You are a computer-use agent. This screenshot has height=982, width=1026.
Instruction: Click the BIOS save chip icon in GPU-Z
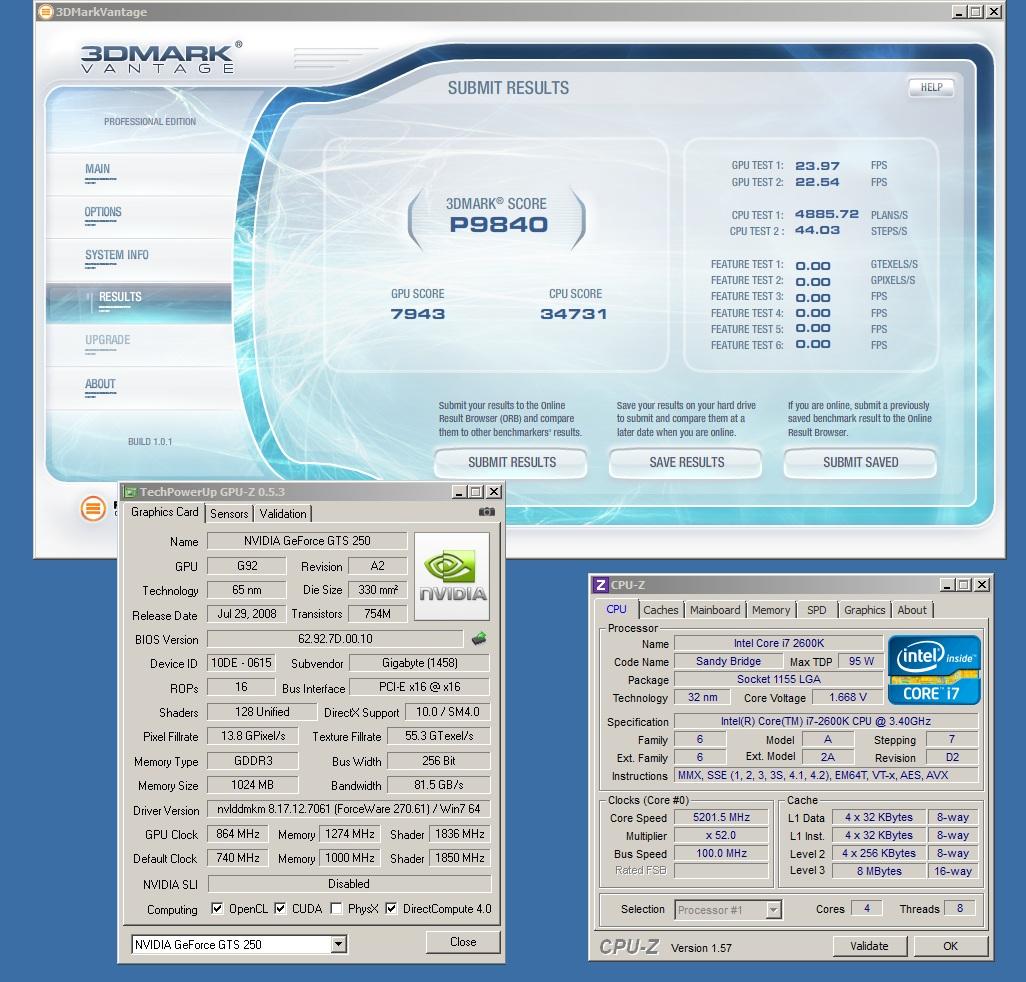(x=479, y=638)
